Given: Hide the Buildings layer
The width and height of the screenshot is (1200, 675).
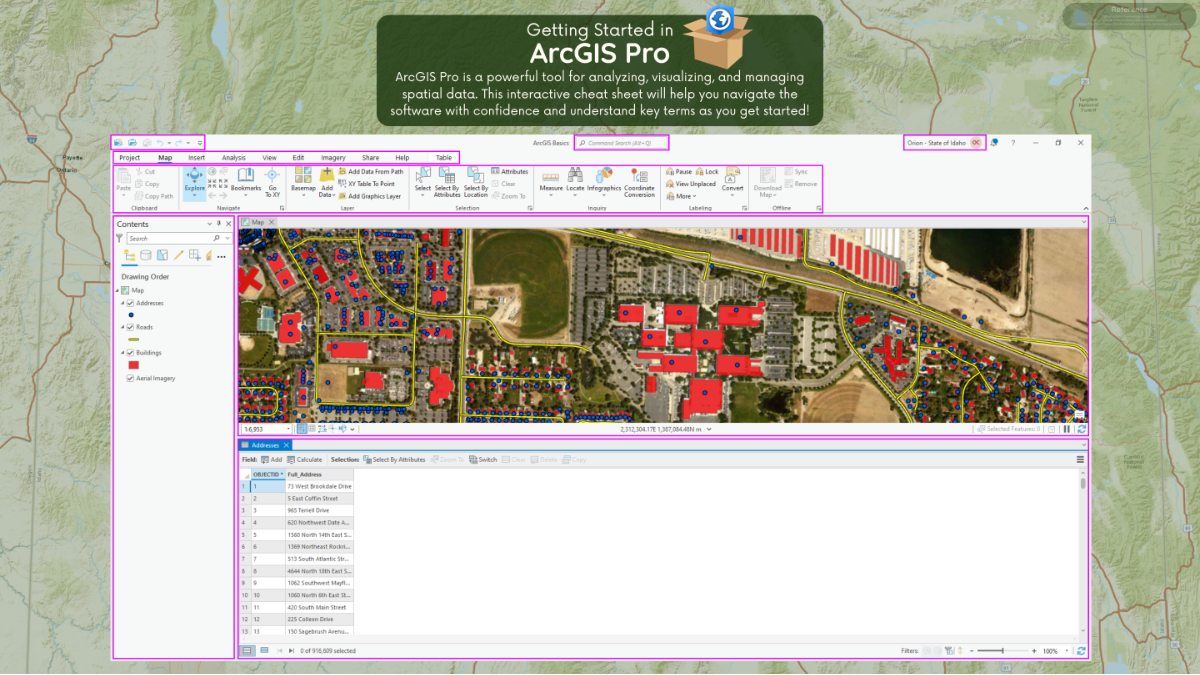Looking at the screenshot, I should click(130, 353).
